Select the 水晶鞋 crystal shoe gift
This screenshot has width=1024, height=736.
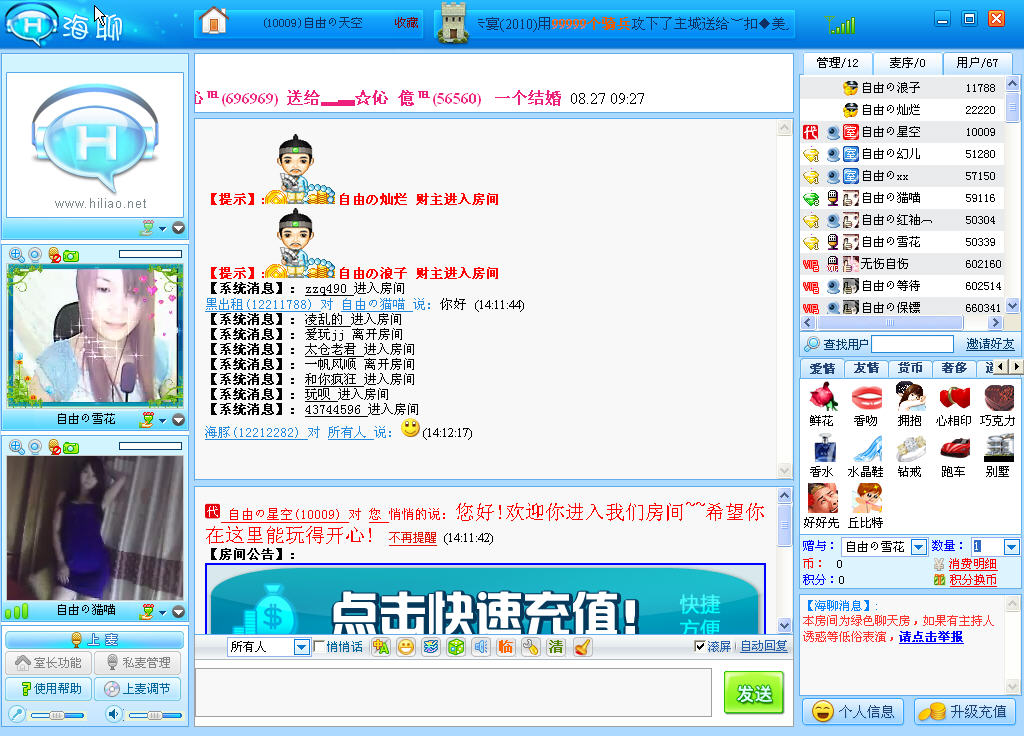click(865, 456)
